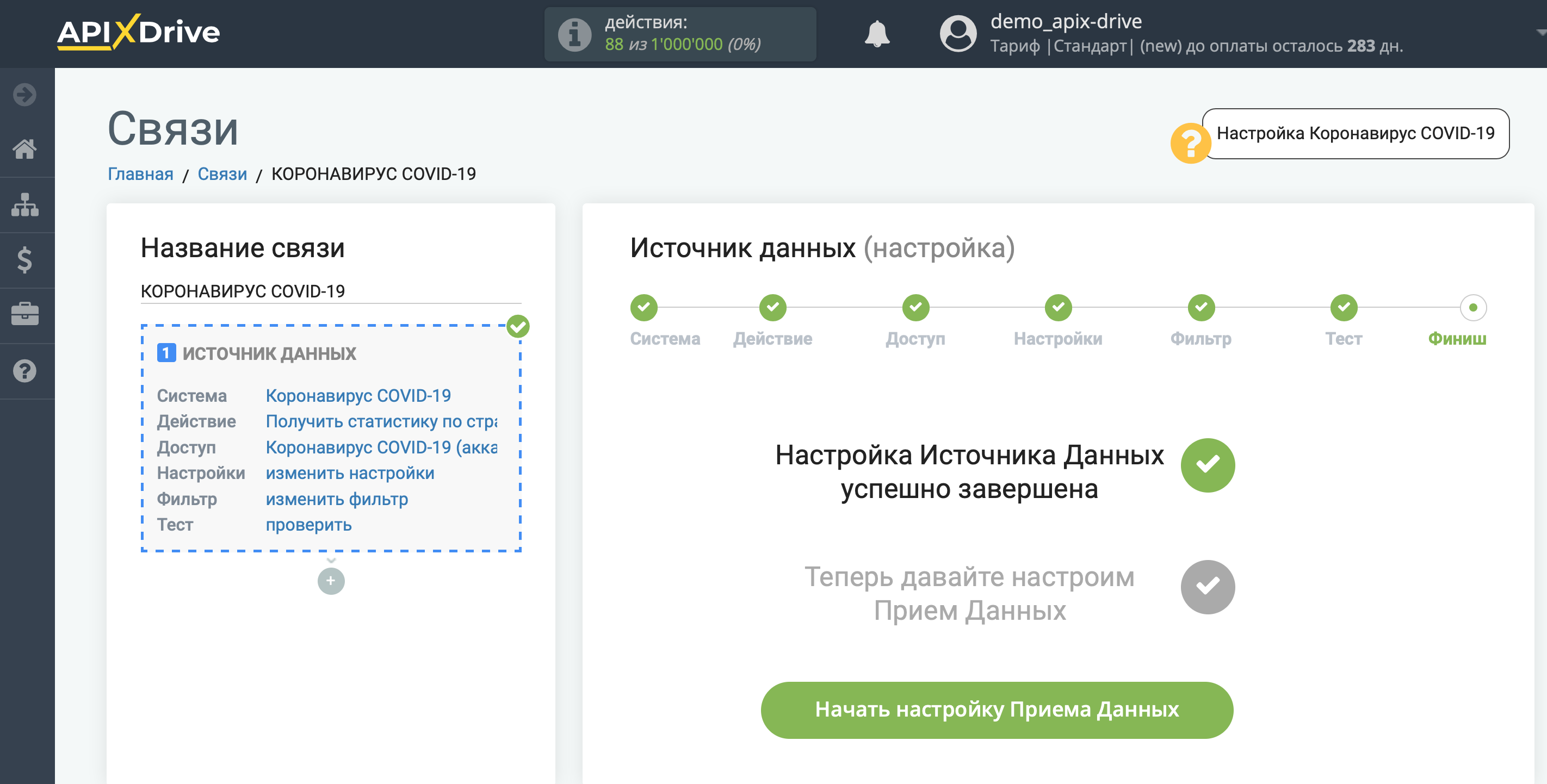Click the username demo_apix-drive
Image resolution: width=1547 pixels, height=784 pixels.
(1066, 22)
